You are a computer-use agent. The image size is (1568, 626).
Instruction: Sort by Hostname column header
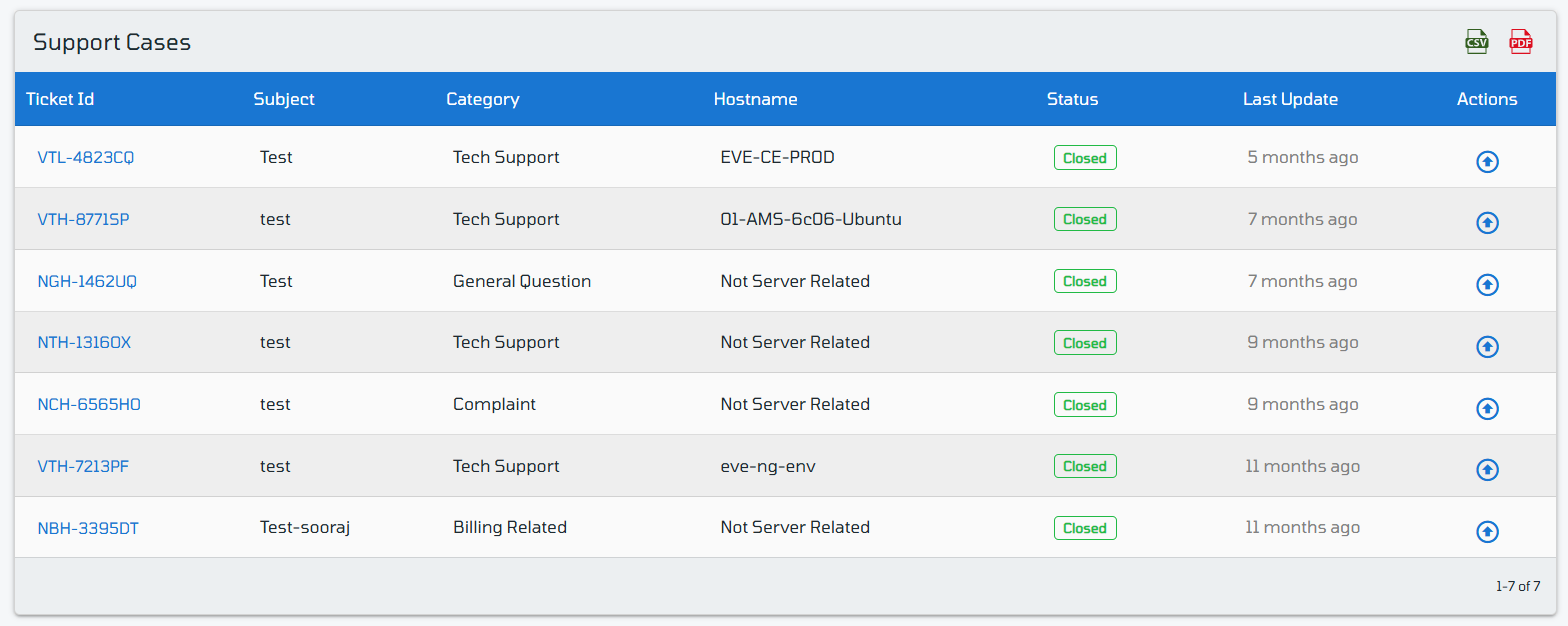click(x=756, y=99)
